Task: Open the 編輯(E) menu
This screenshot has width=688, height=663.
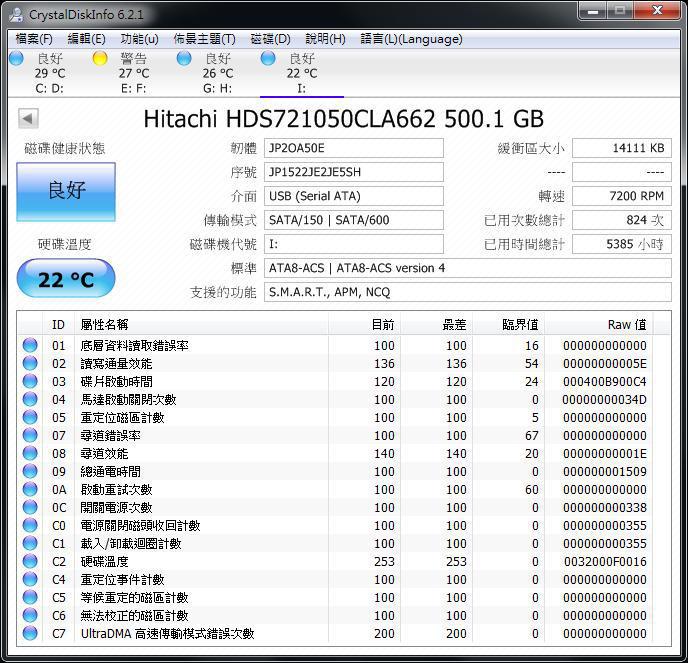Action: tap(86, 39)
